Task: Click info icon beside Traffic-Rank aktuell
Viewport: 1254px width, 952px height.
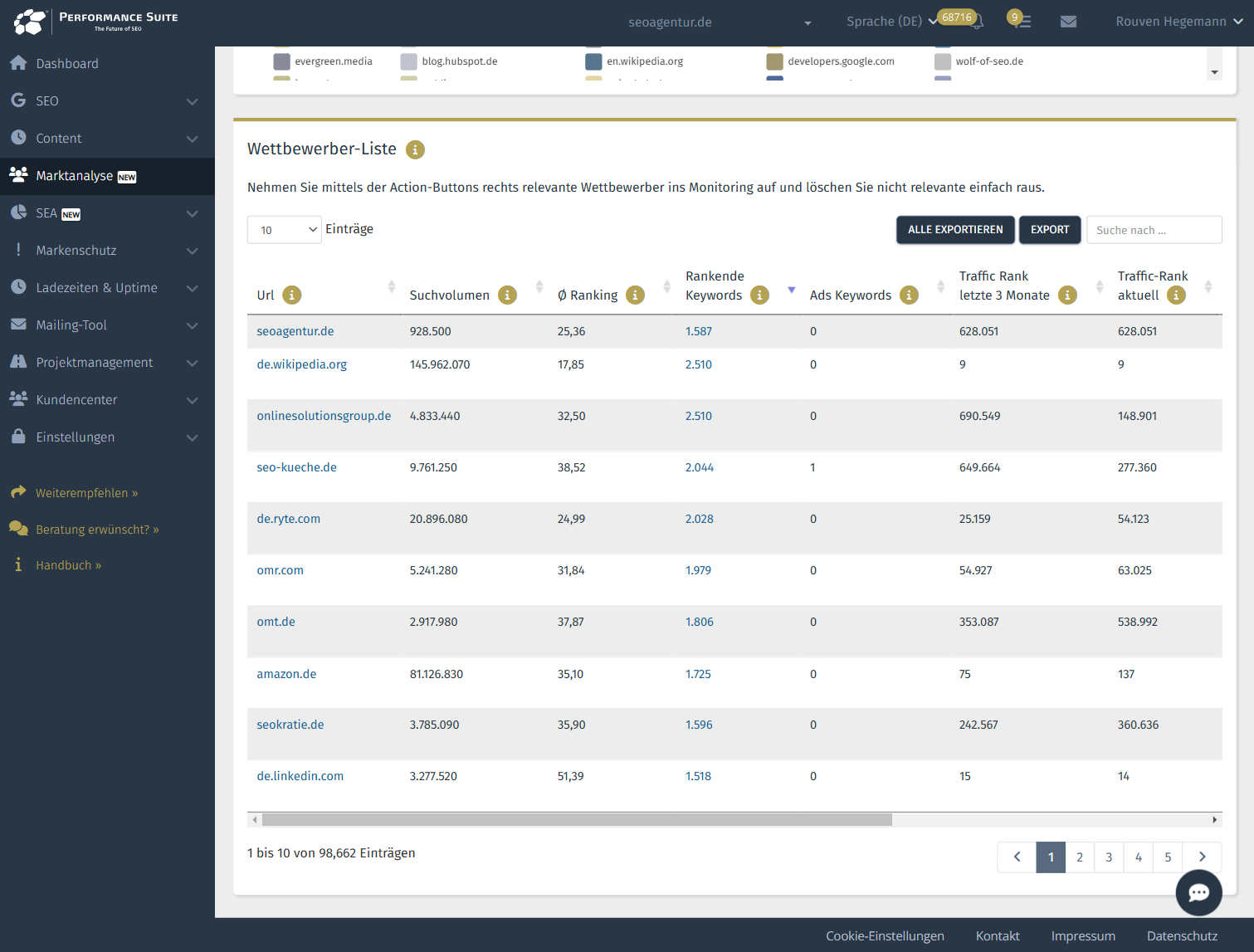Action: pos(1176,295)
